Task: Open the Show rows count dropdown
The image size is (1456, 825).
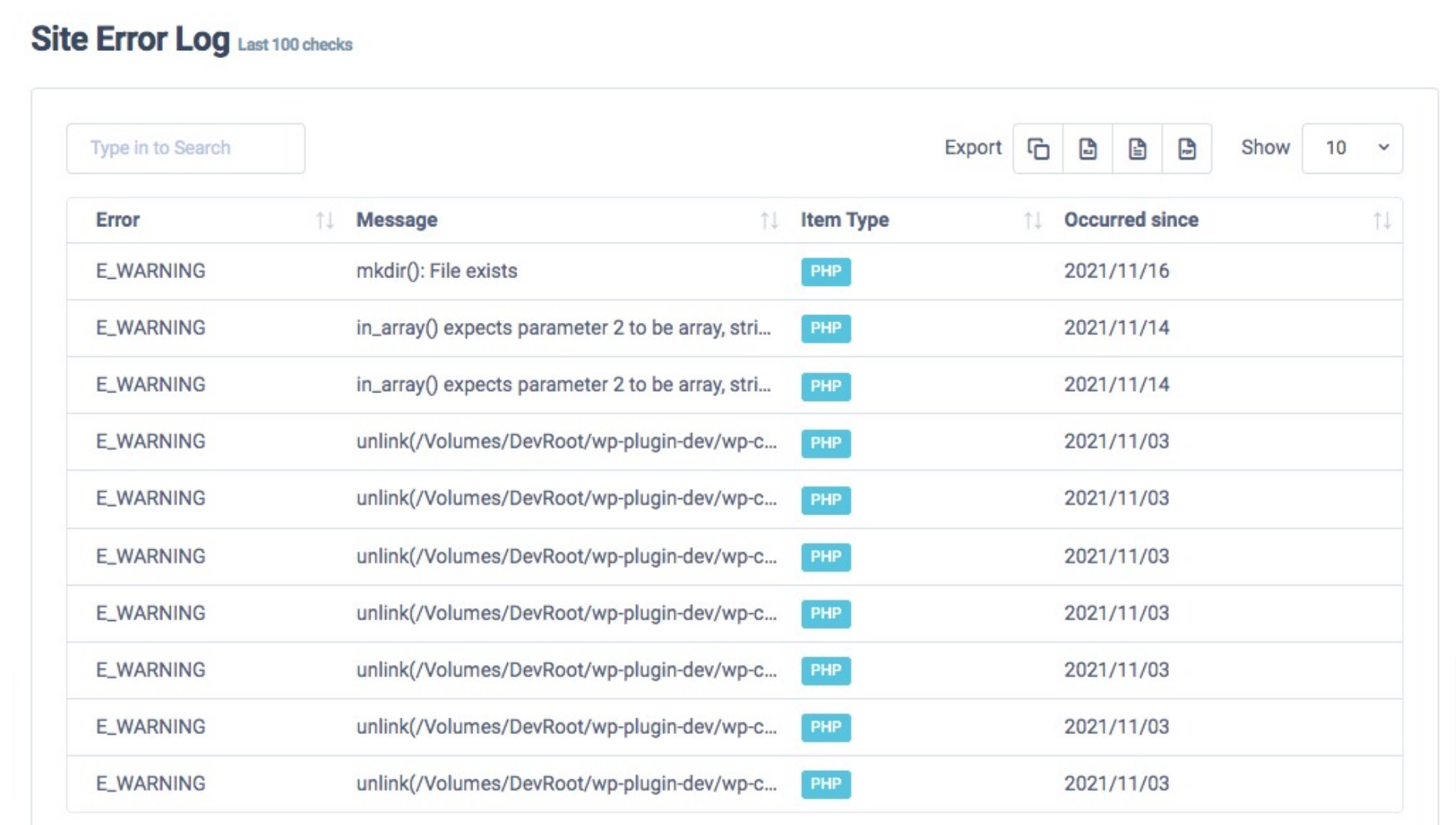Action: click(1352, 148)
